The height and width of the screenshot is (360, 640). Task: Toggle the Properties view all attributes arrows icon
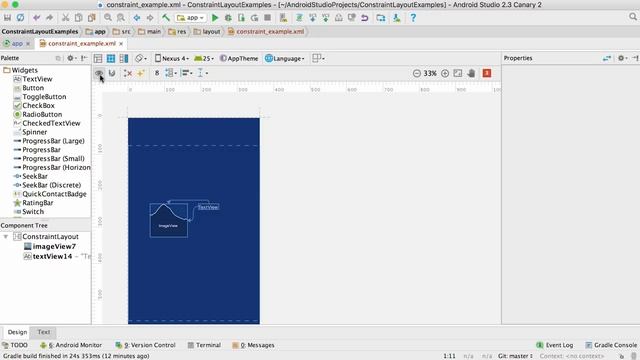607,58
